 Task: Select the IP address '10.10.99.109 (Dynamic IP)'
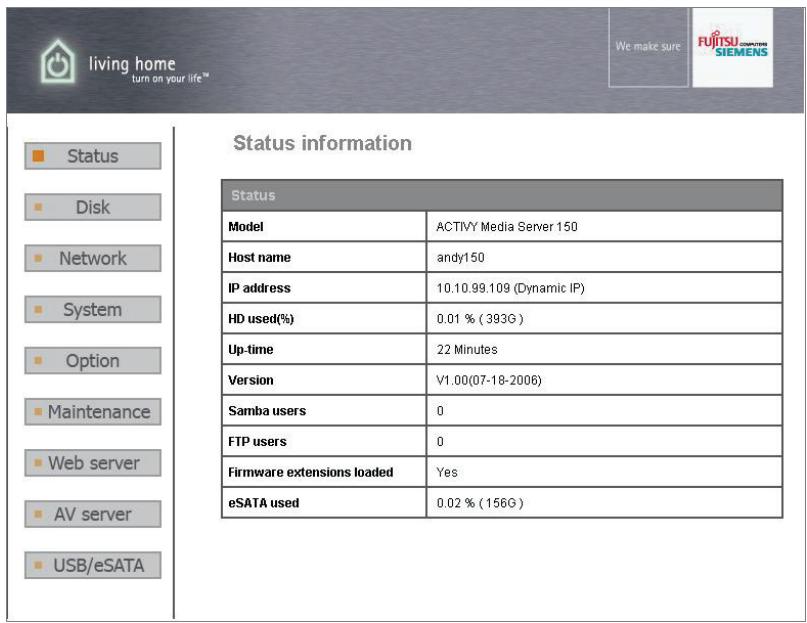pyautogui.click(x=511, y=288)
